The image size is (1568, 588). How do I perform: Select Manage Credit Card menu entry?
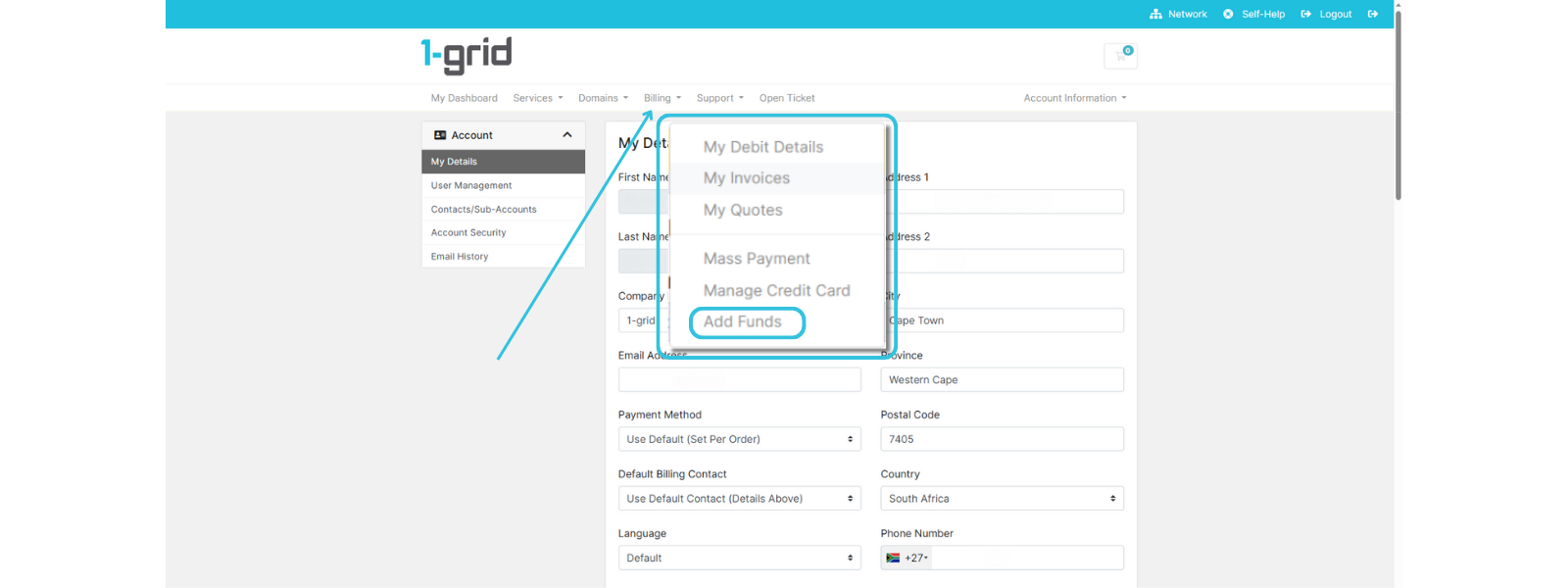tap(776, 291)
